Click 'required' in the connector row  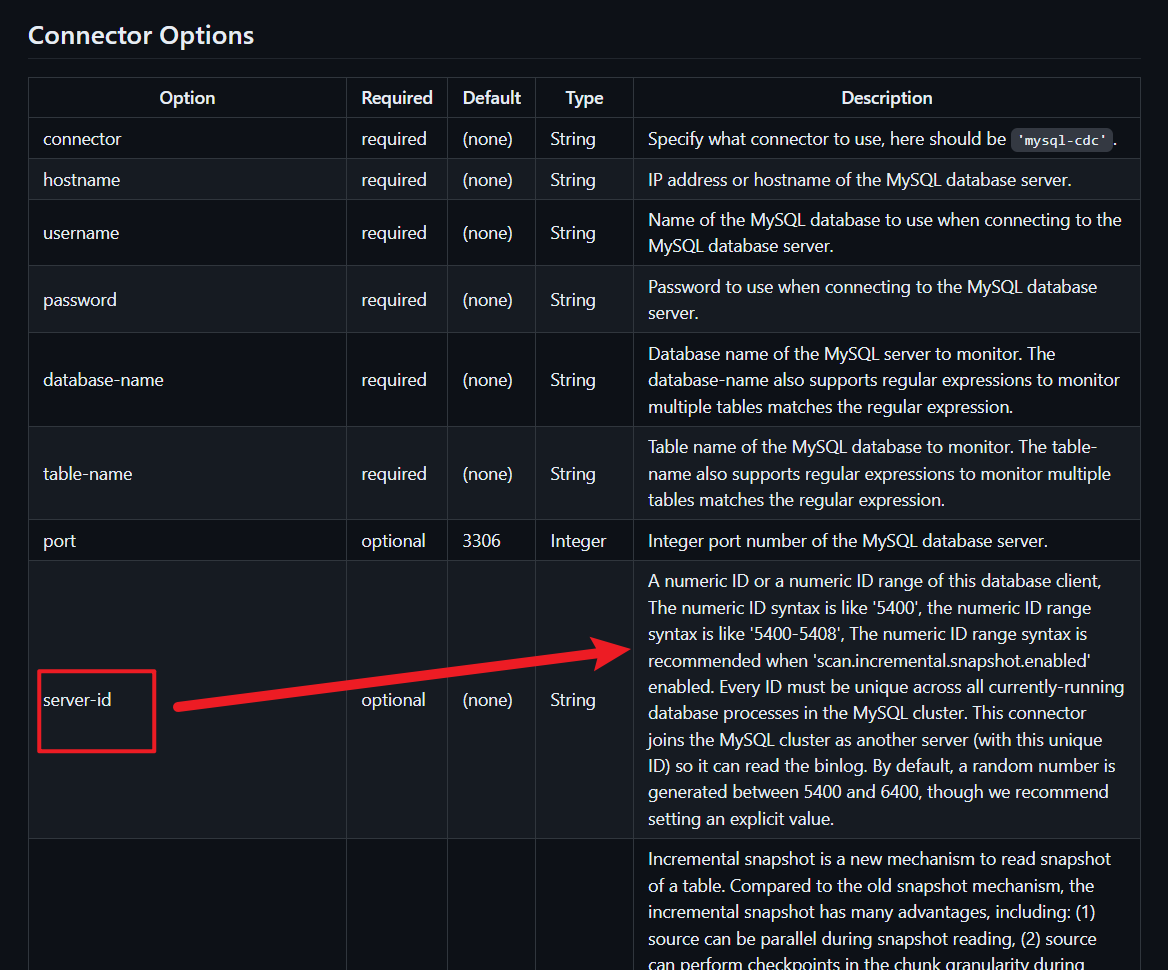tap(393, 139)
